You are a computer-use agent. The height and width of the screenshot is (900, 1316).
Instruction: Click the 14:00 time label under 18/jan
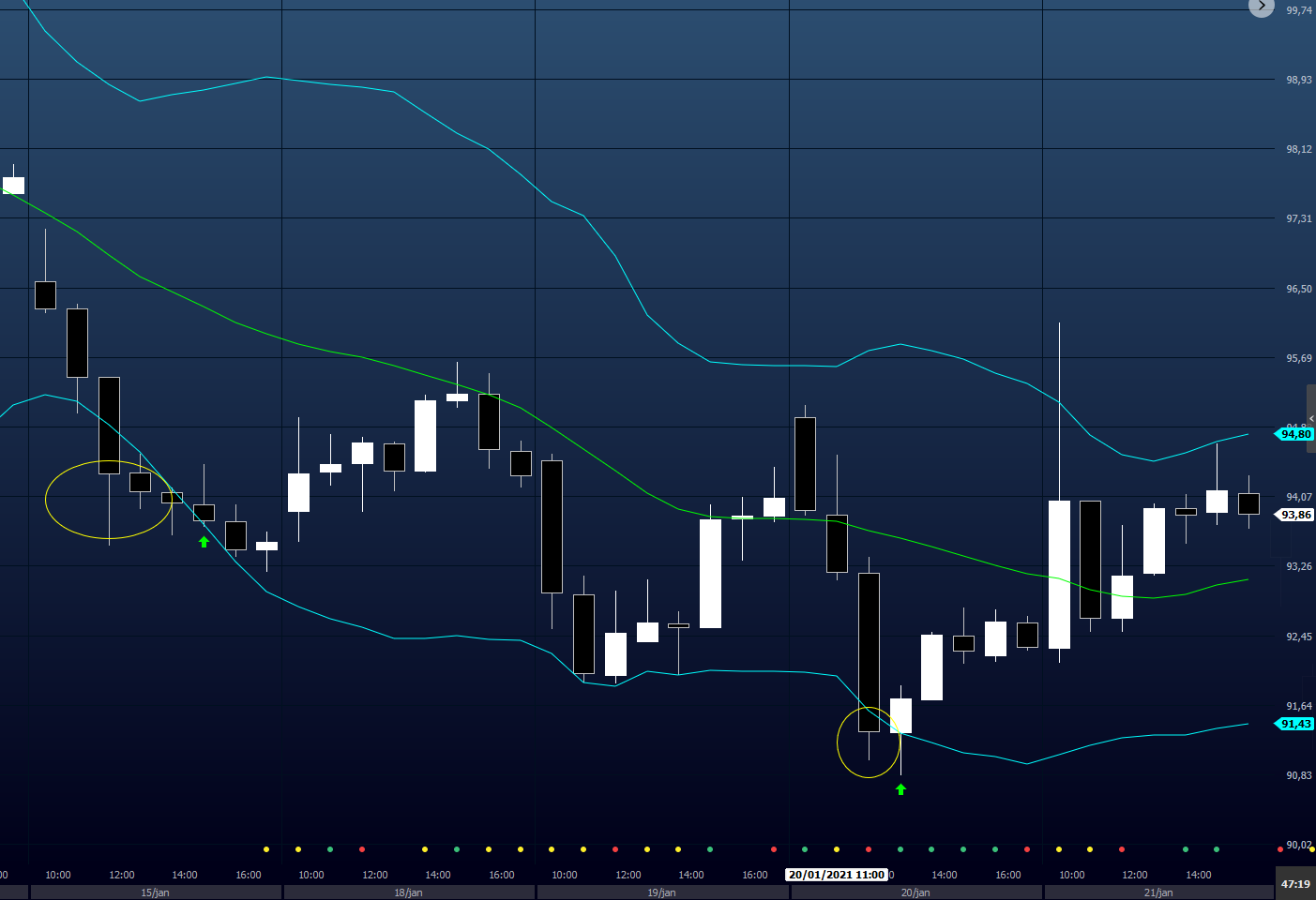click(x=438, y=875)
